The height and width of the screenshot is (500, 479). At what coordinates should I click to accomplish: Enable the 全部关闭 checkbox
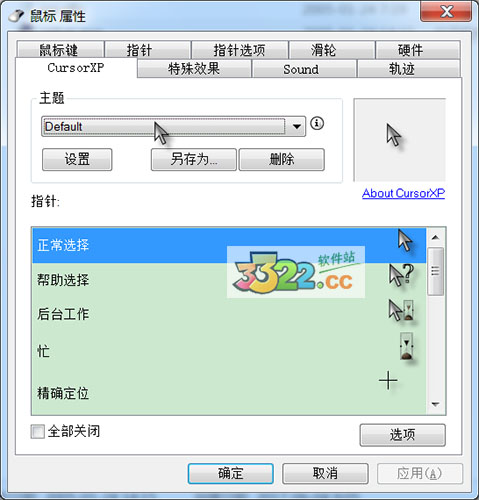pyautogui.click(x=37, y=431)
